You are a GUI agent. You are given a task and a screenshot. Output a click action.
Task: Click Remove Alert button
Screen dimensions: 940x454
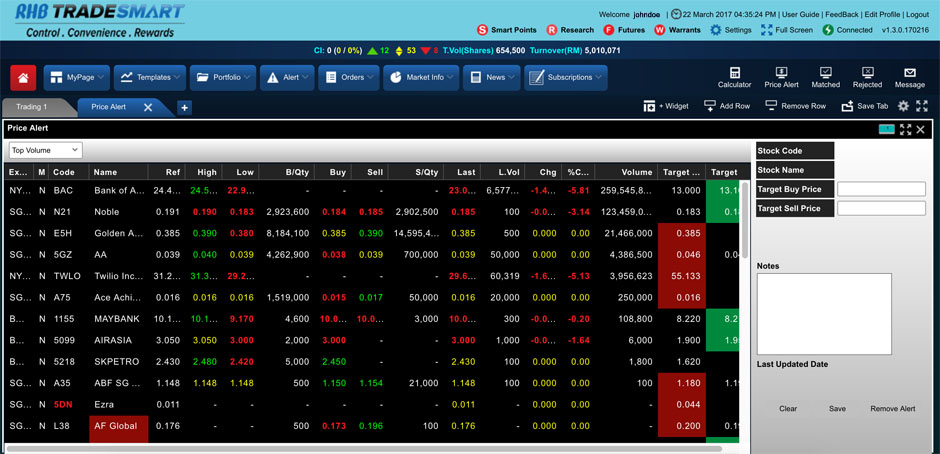tap(893, 408)
